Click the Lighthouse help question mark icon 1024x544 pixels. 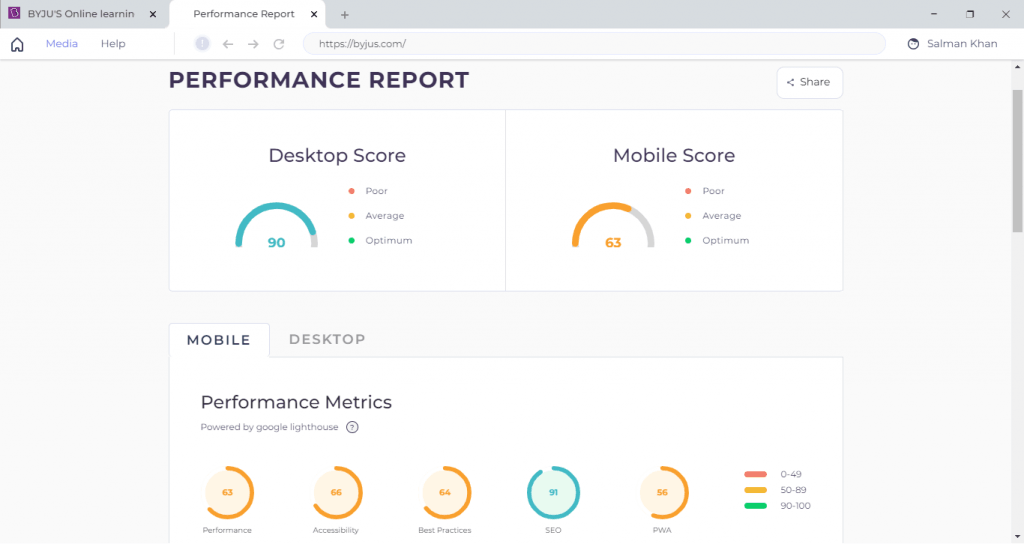coord(352,427)
